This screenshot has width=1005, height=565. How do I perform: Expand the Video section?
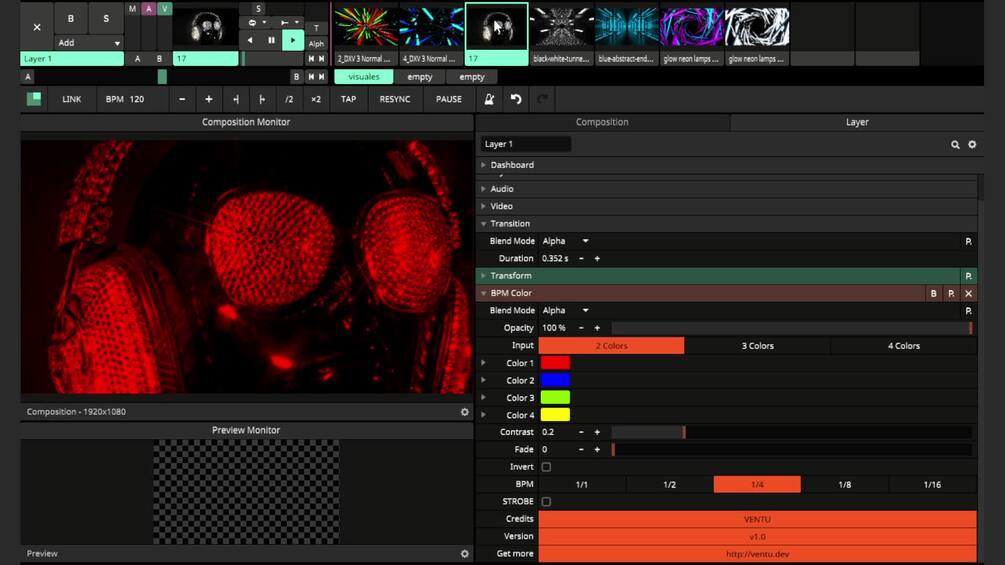727,206
